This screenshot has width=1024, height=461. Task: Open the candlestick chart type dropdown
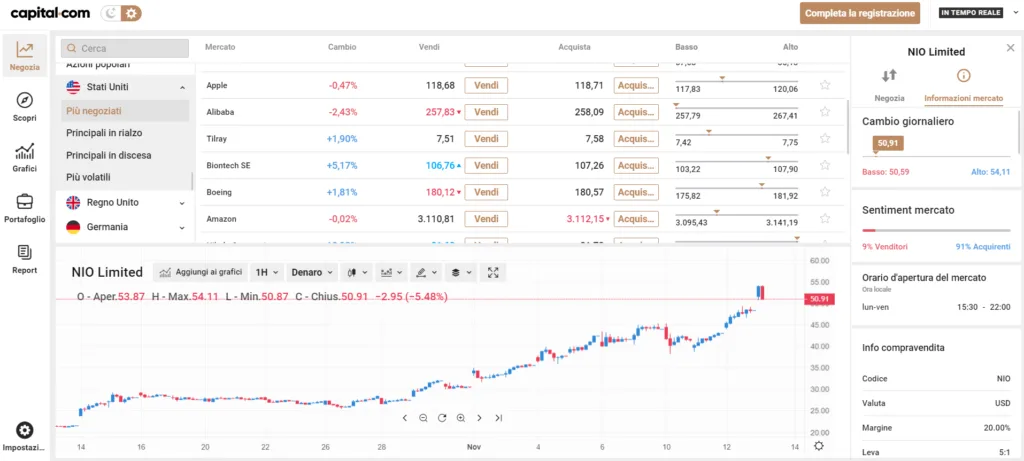357,272
